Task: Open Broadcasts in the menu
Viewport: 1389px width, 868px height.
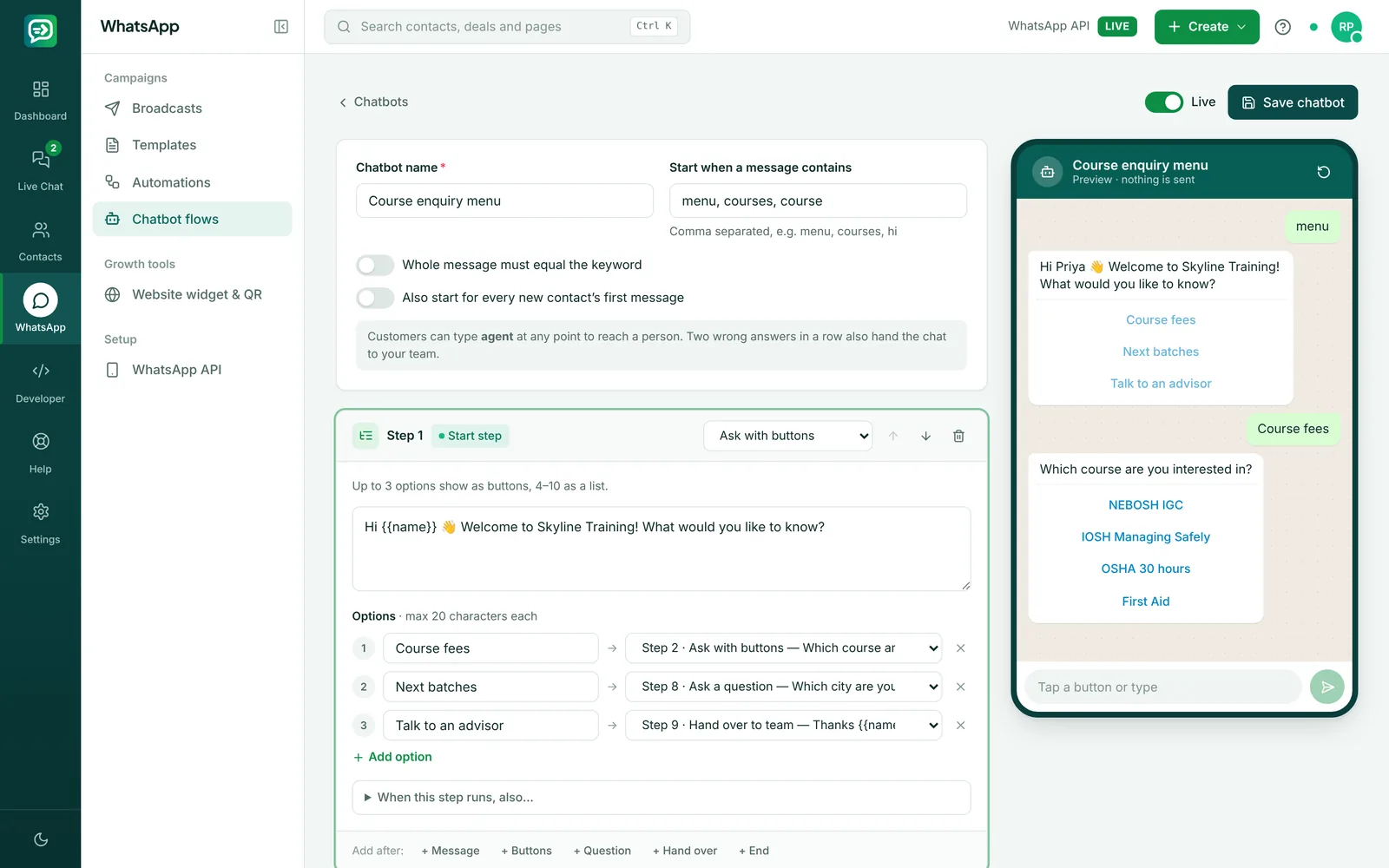Action: tap(192, 108)
